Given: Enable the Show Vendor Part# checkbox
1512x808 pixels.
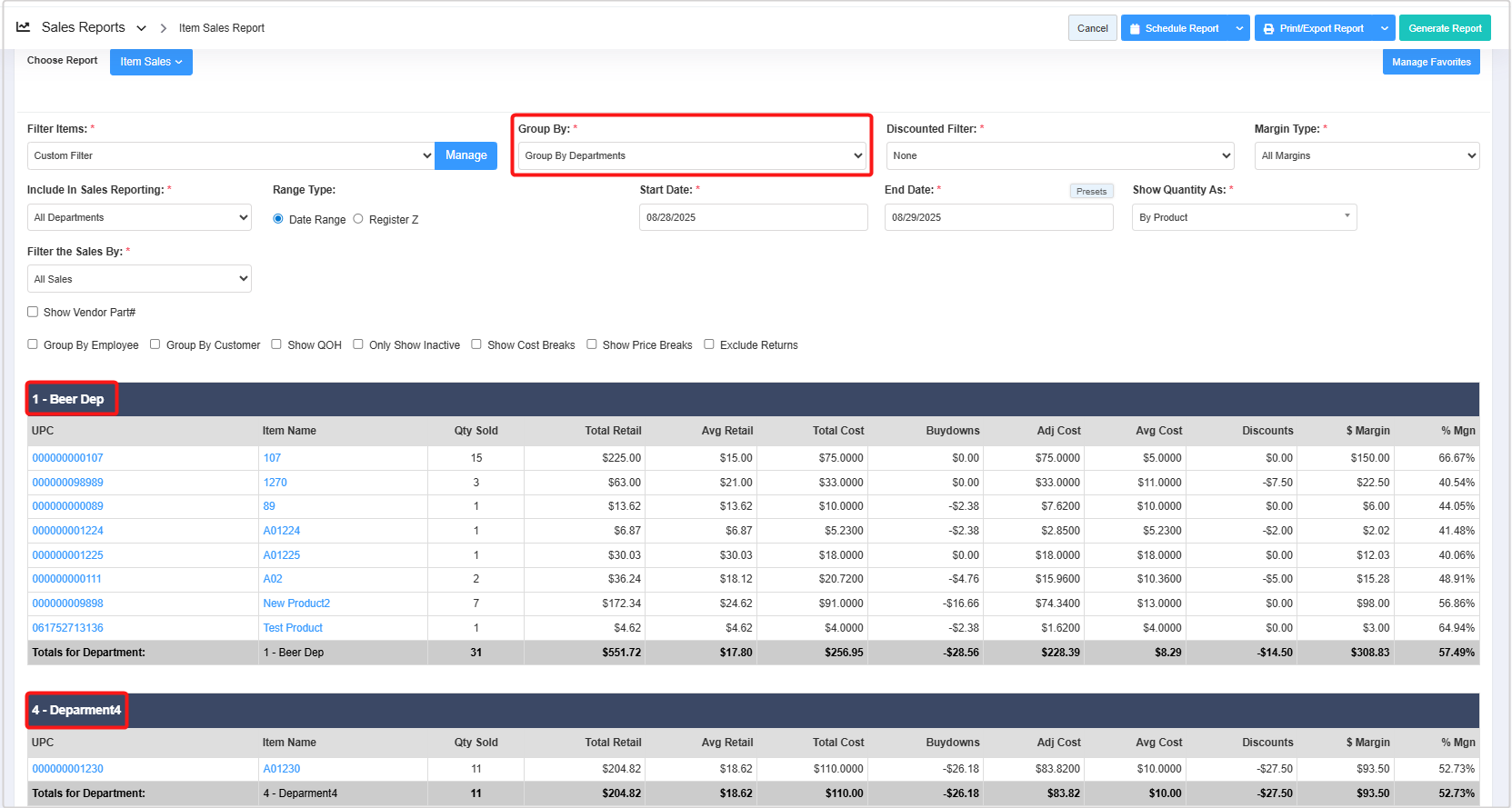Looking at the screenshot, I should [33, 312].
